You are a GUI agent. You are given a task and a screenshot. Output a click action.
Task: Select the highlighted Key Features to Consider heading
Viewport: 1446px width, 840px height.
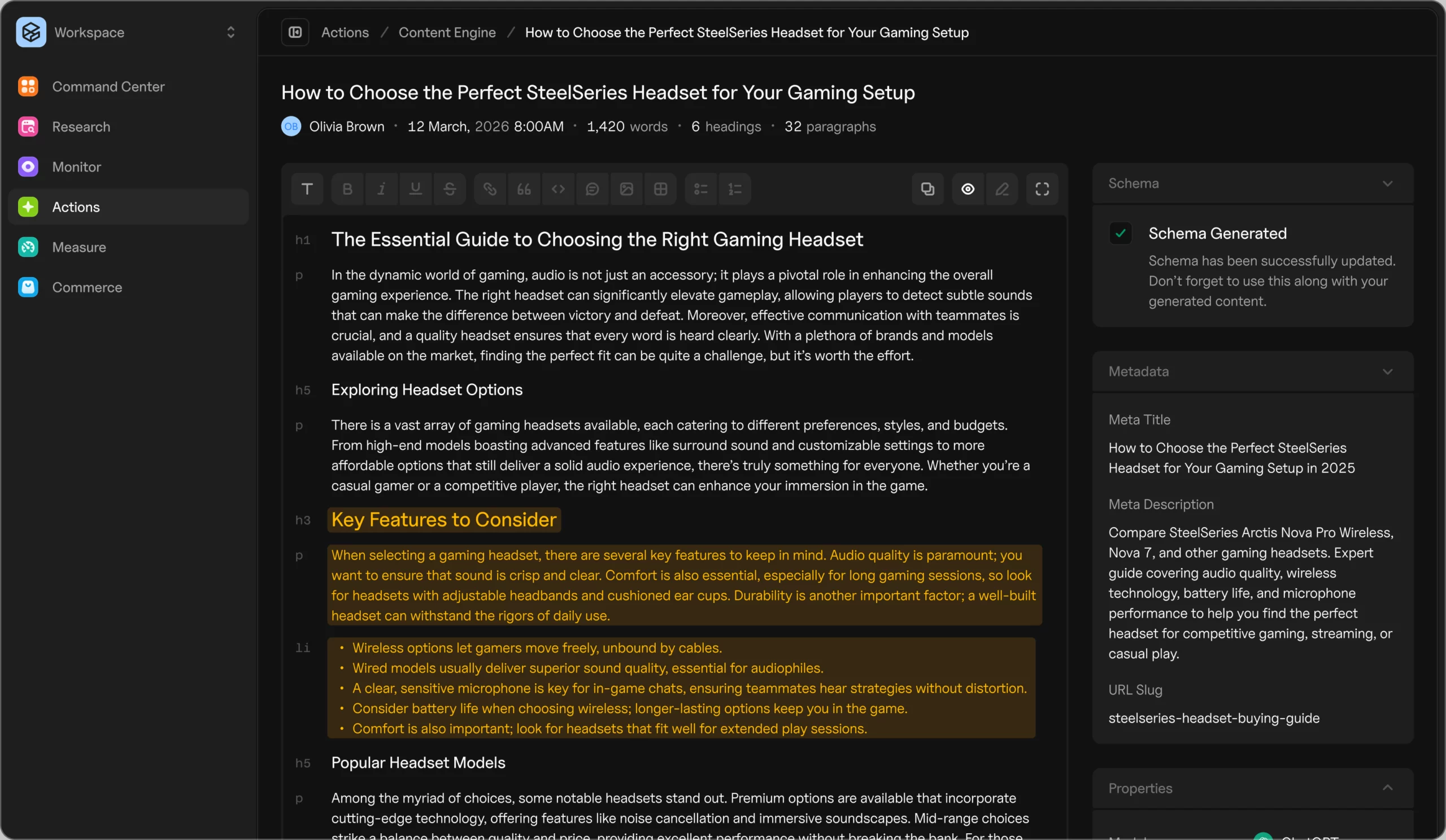click(x=443, y=519)
